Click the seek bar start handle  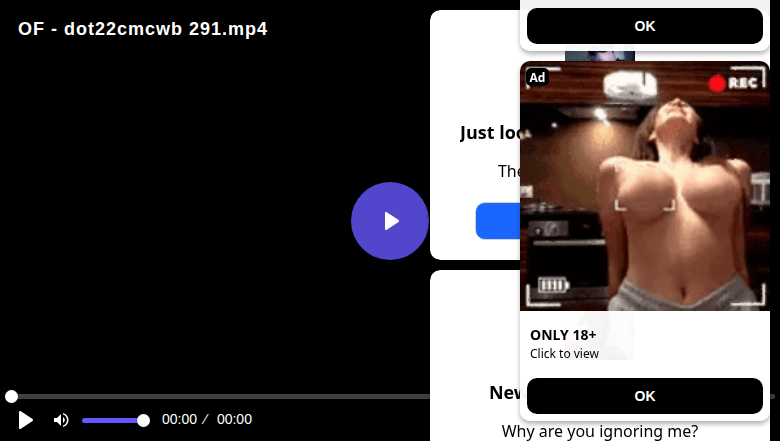[x=11, y=396]
